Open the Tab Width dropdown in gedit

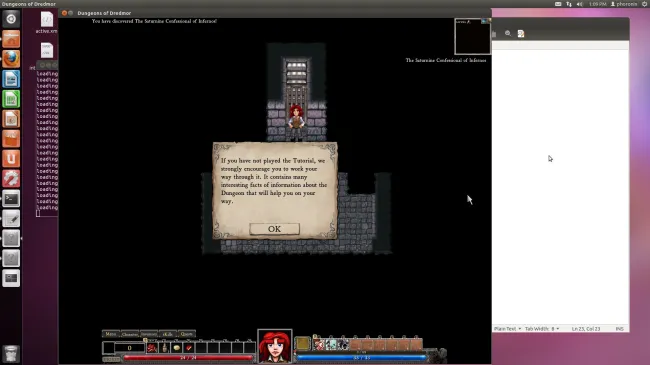click(x=542, y=328)
